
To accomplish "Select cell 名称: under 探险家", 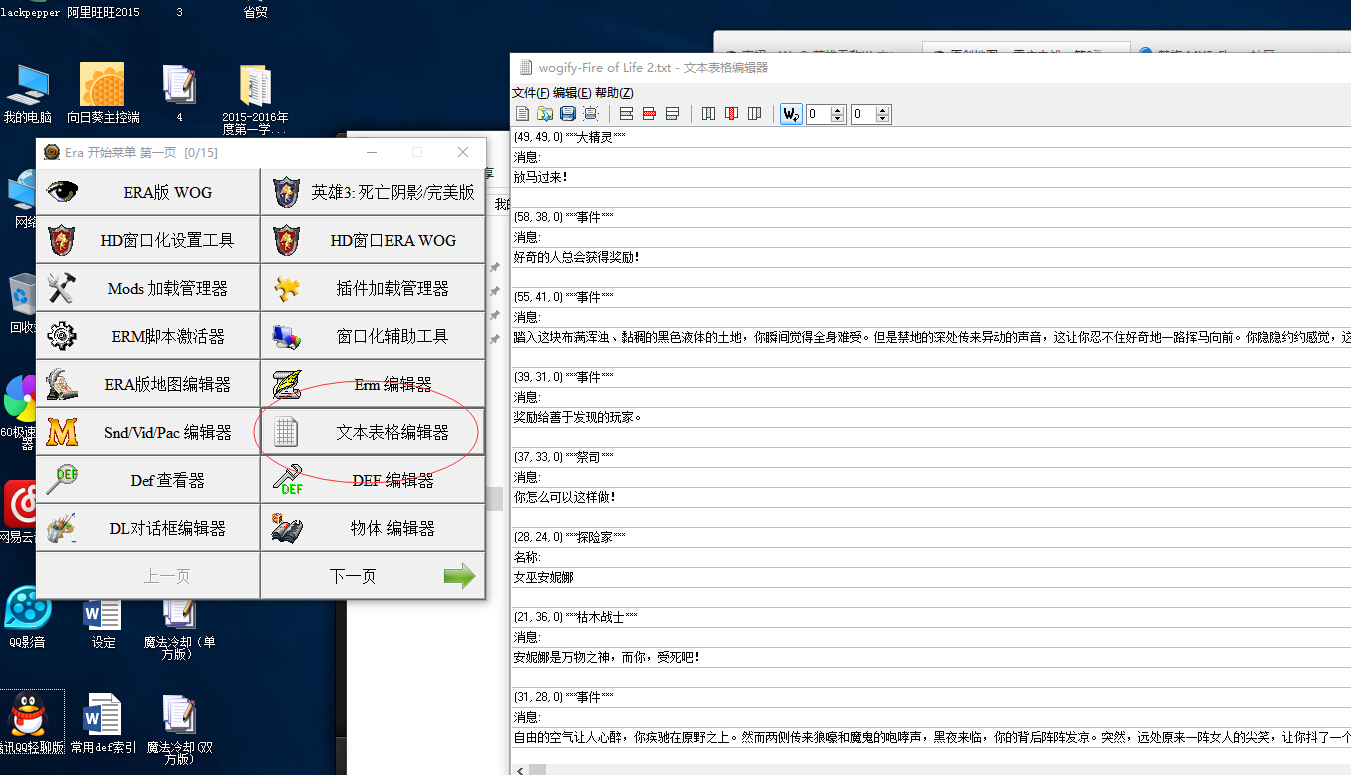I will point(931,557).
